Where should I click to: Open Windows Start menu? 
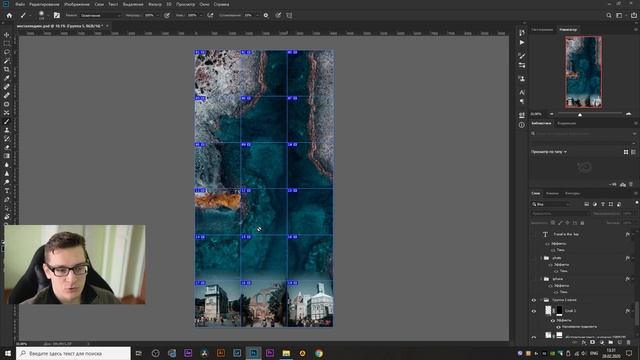point(8,353)
